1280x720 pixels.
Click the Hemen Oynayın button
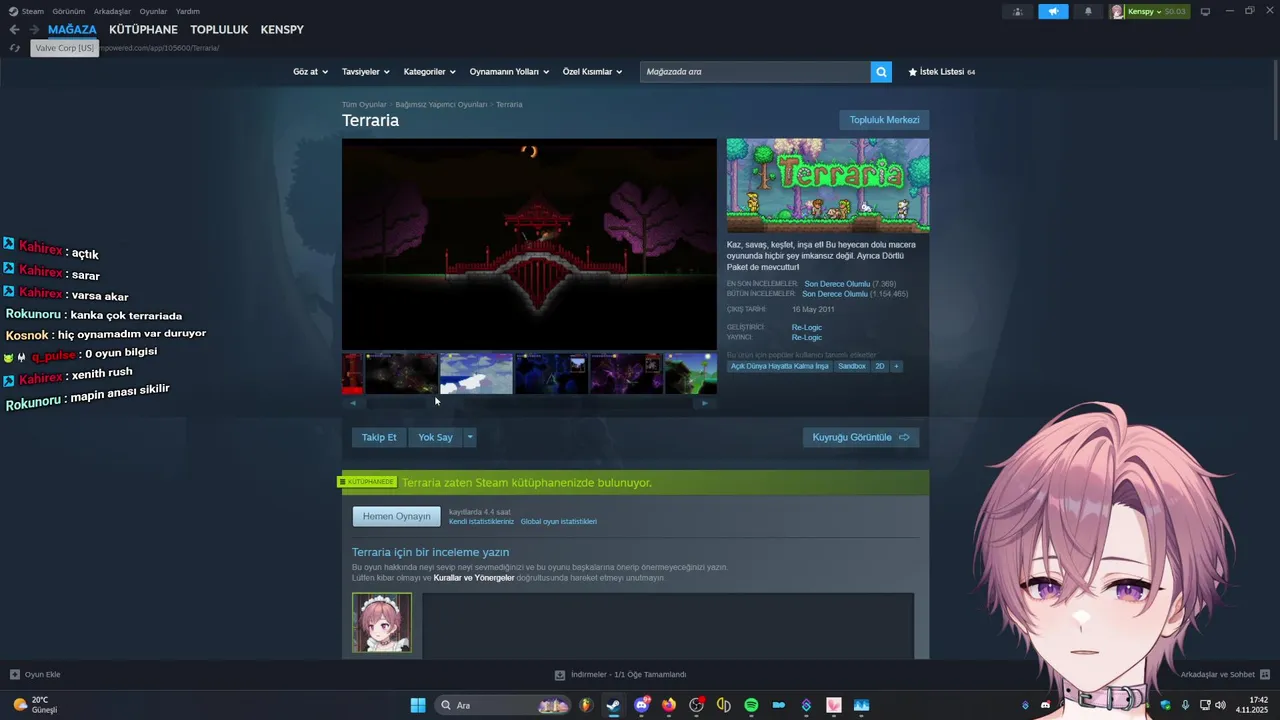(396, 516)
